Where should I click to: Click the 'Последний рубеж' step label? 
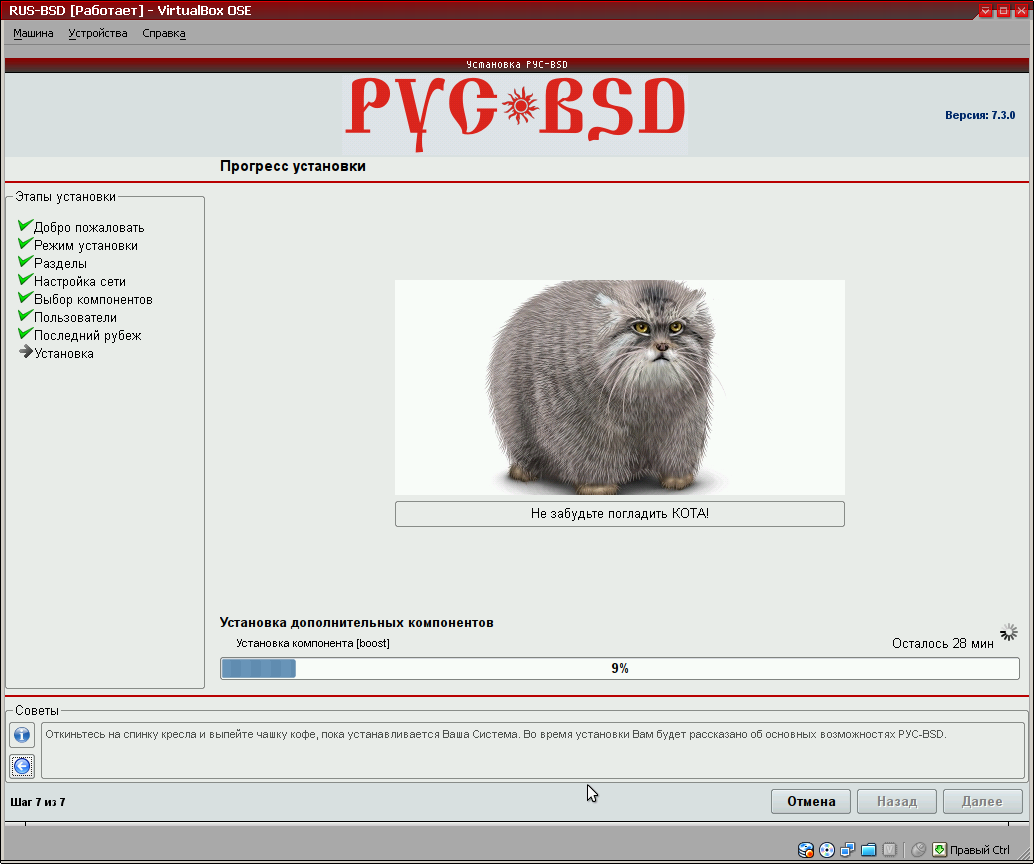tap(88, 335)
